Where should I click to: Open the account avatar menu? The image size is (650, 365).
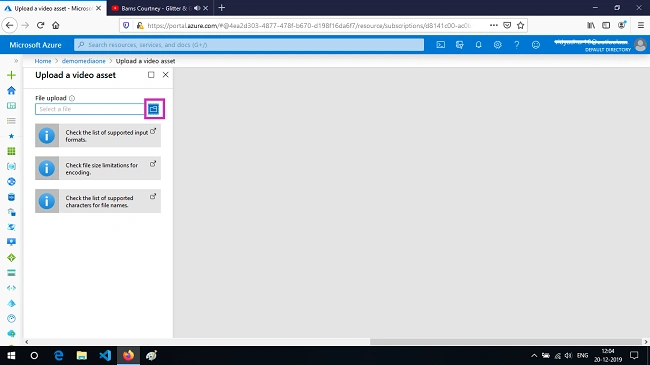[640, 45]
